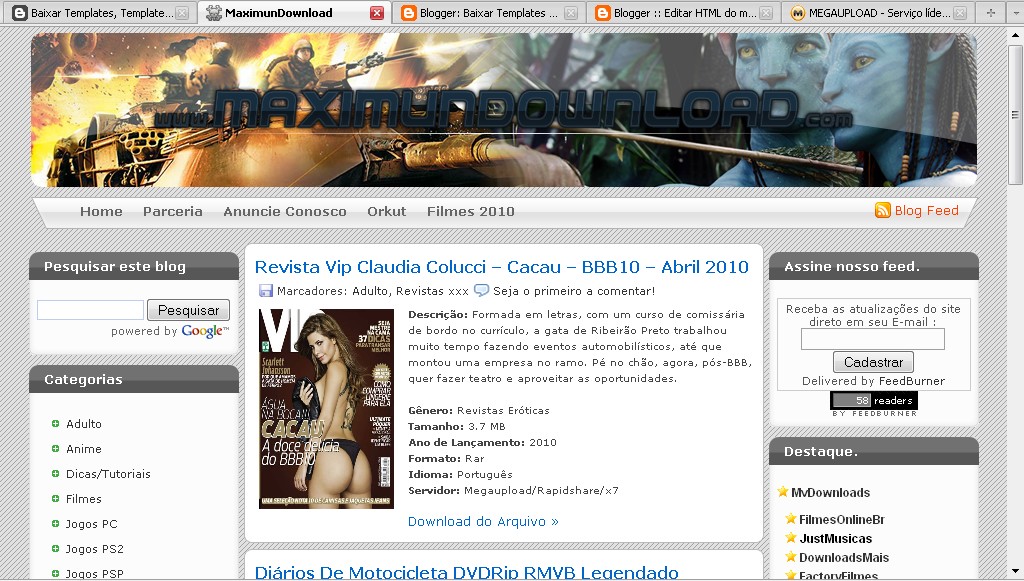Close the MaximunDownload tab with red X
1024x581 pixels.
tap(377, 12)
